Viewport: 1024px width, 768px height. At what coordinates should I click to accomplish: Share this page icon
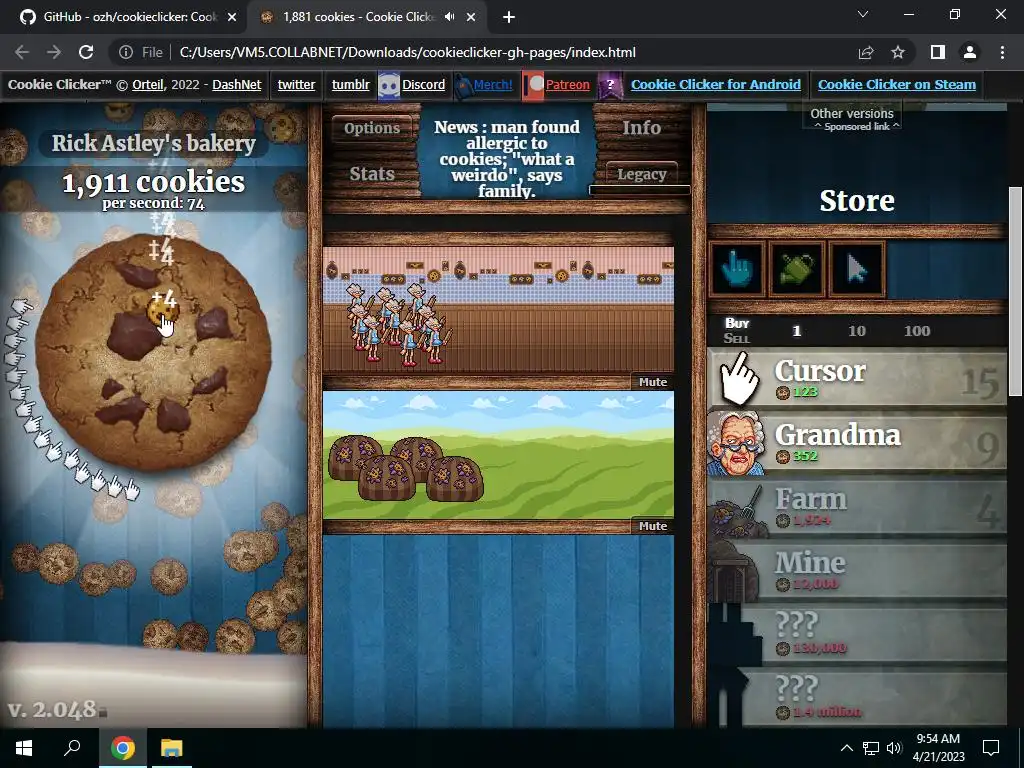pyautogui.click(x=866, y=52)
